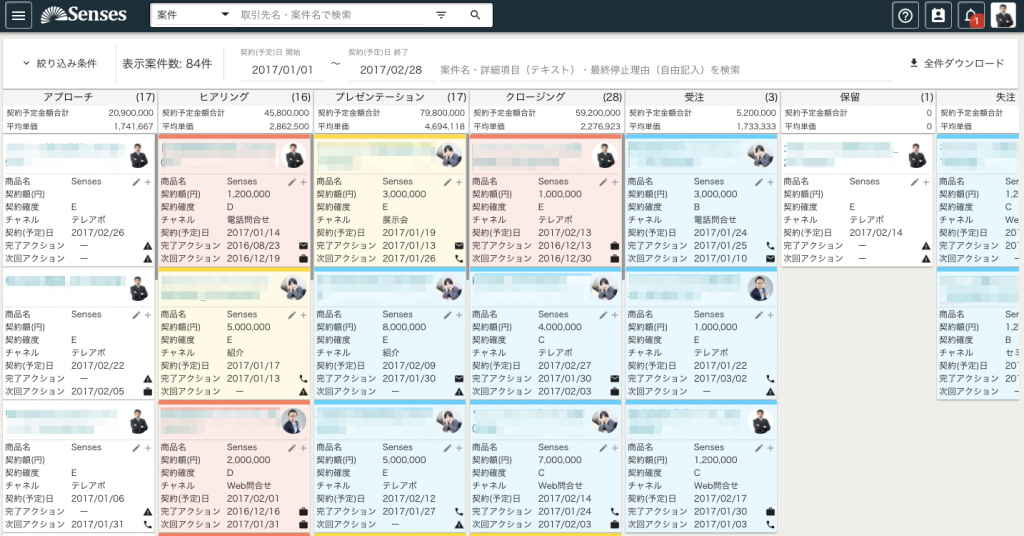
Task: Select the ヒアリング column header
Action: (x=235, y=97)
